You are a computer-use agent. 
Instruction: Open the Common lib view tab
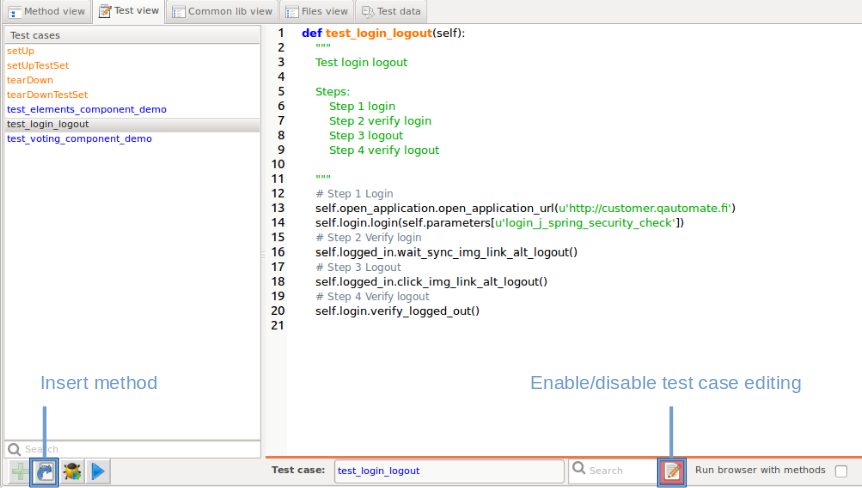click(222, 12)
